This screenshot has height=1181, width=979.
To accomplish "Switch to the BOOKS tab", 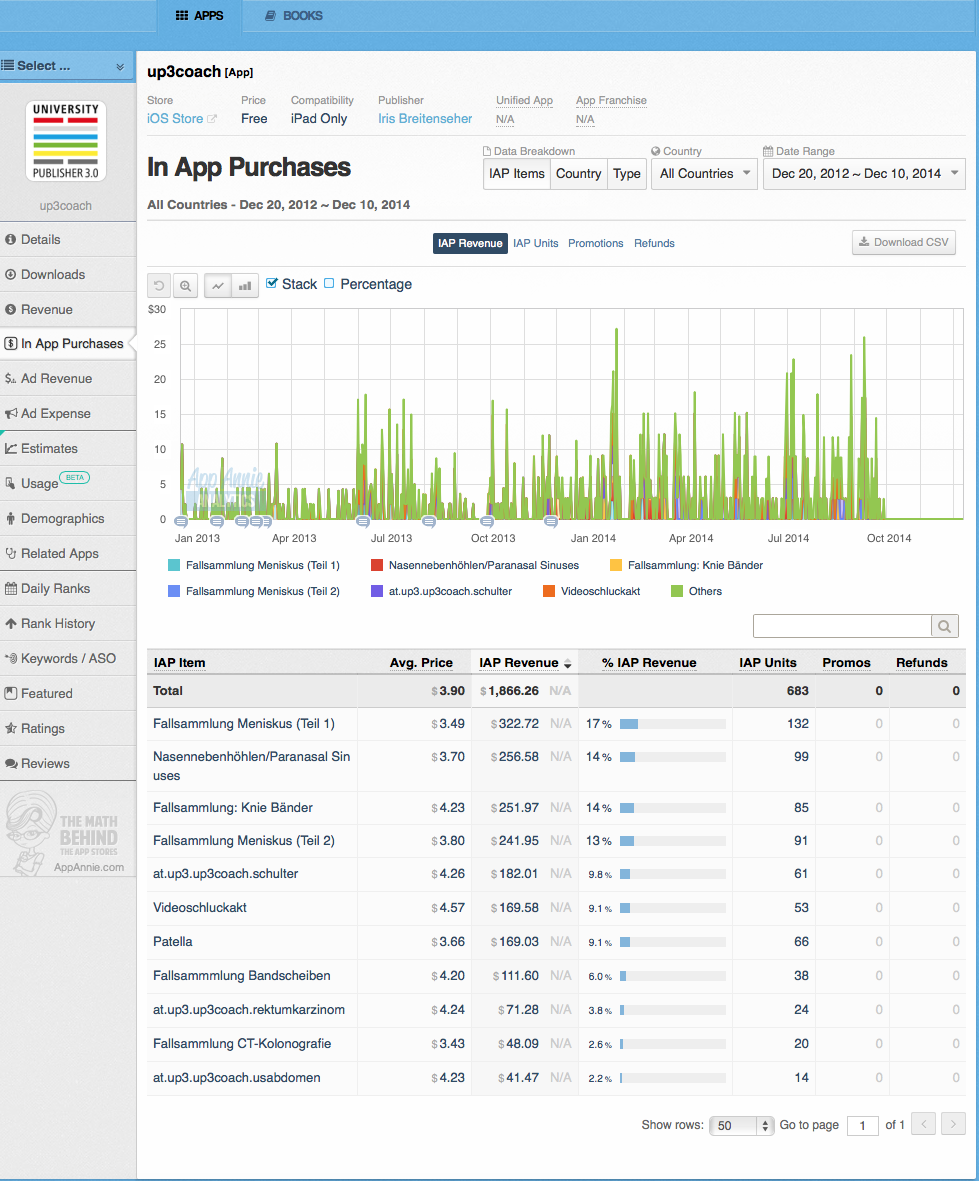I will pyautogui.click(x=294, y=16).
